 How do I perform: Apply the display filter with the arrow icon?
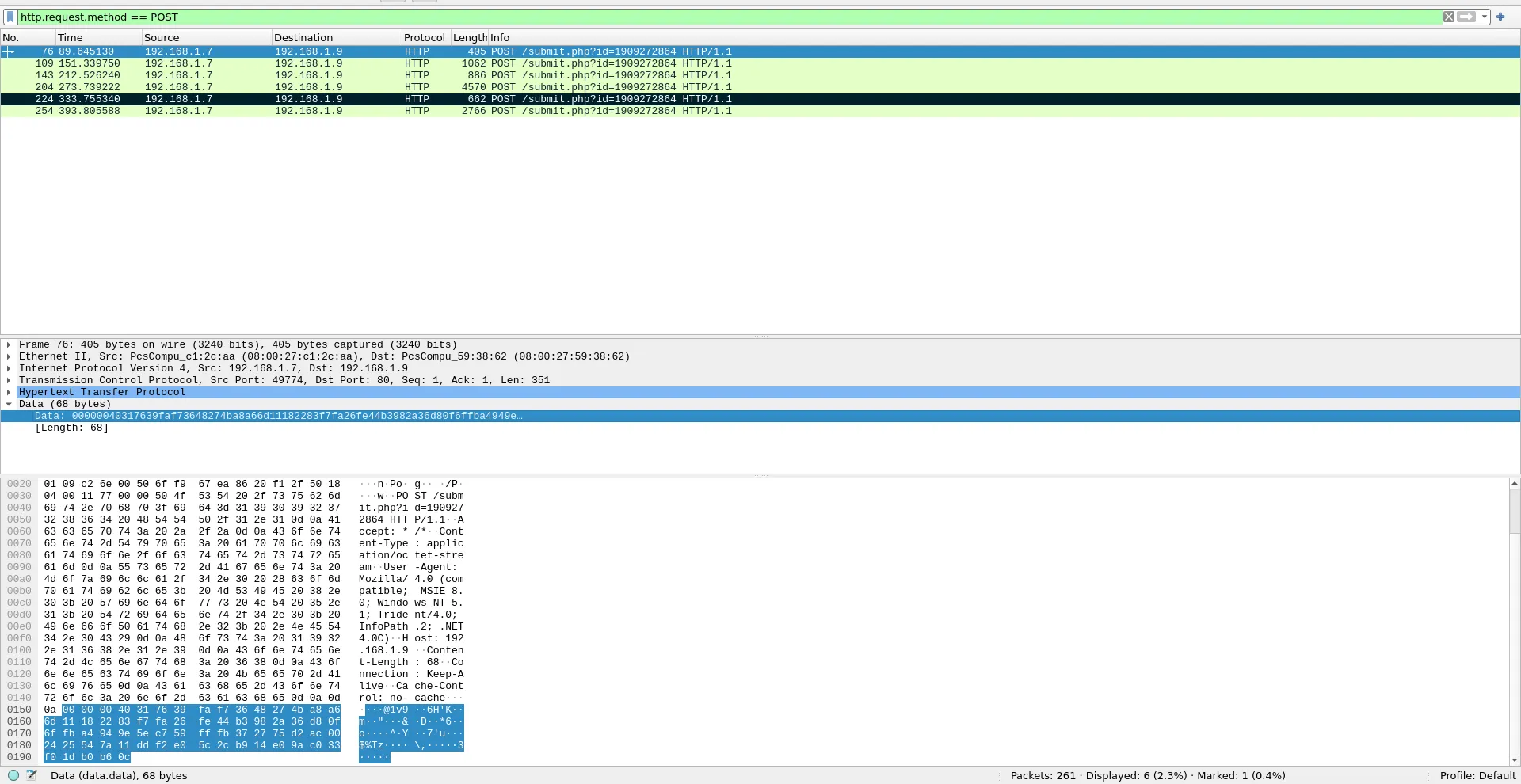(x=1466, y=17)
